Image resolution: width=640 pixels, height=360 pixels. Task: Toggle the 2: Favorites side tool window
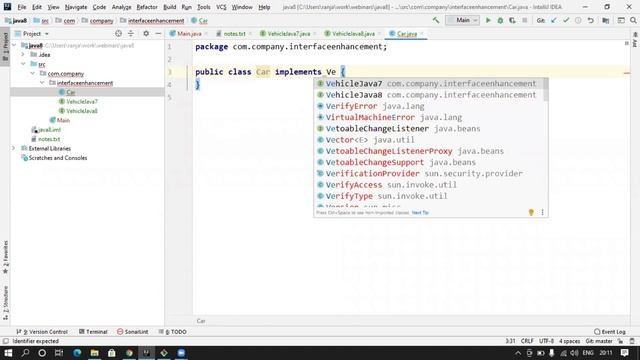5,257
